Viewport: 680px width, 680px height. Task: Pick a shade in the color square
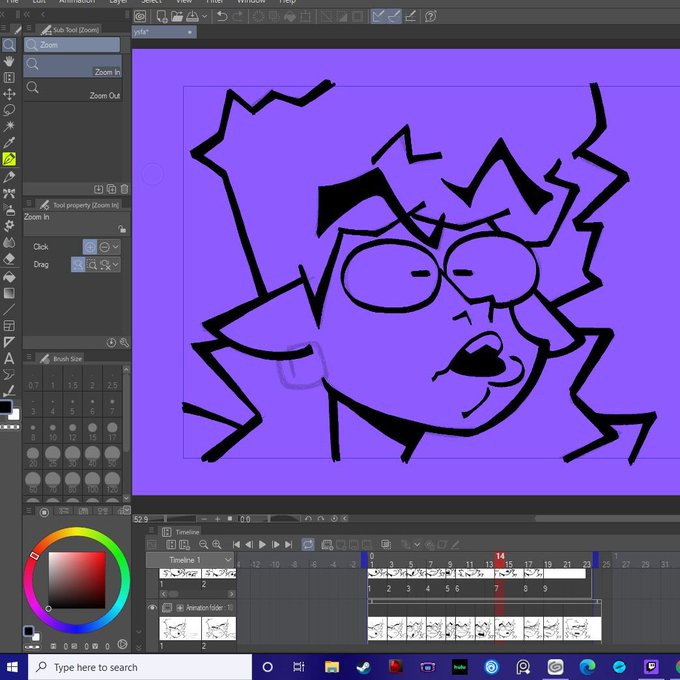[77, 580]
